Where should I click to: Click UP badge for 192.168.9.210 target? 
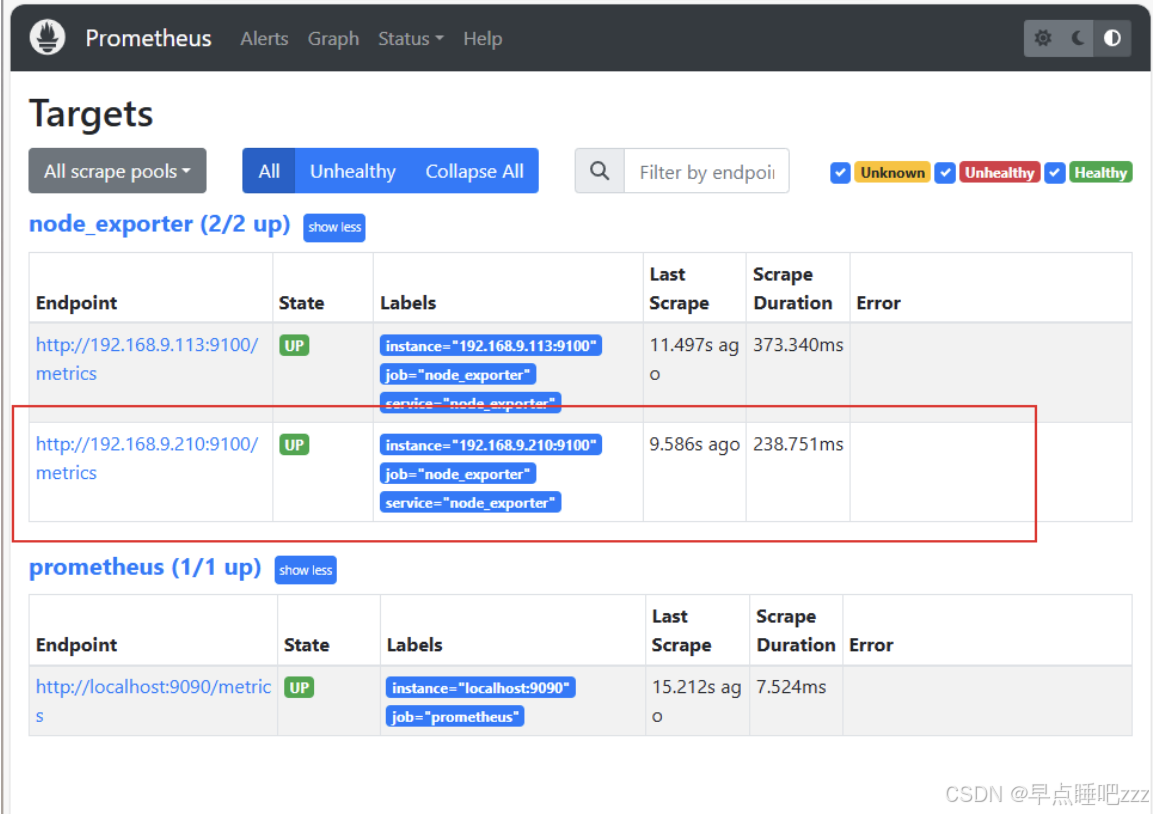(294, 445)
